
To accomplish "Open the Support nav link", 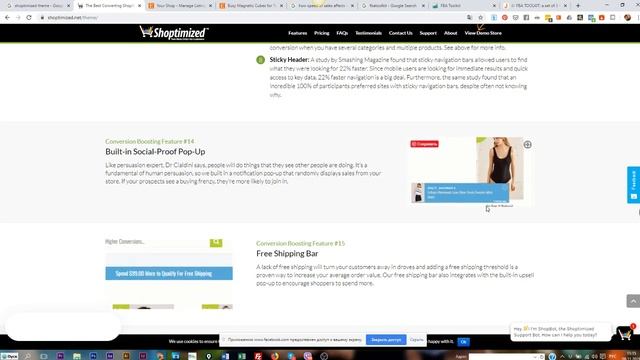I will tap(428, 33).
